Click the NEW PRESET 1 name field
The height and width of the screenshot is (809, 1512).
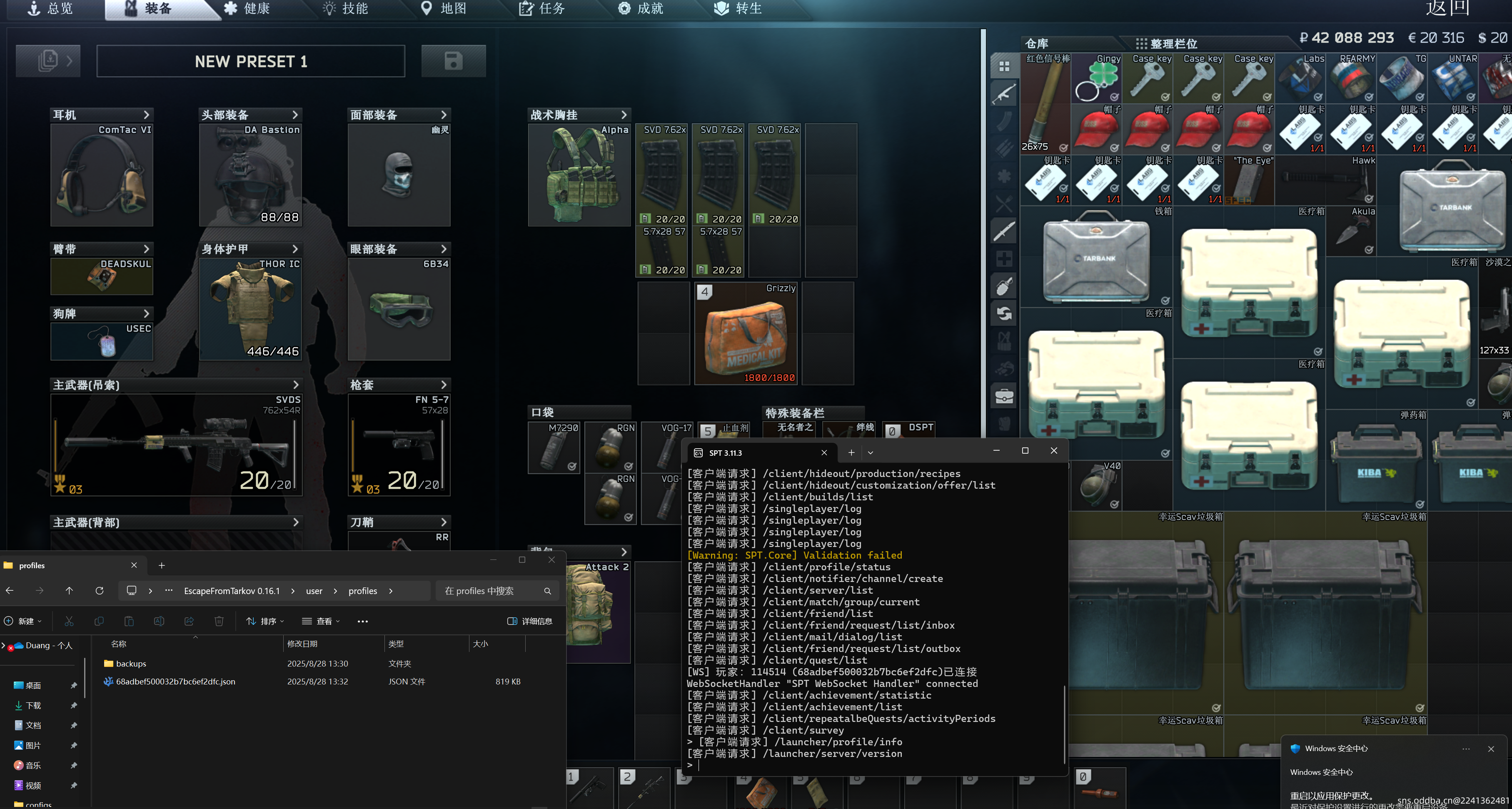pyautogui.click(x=251, y=61)
